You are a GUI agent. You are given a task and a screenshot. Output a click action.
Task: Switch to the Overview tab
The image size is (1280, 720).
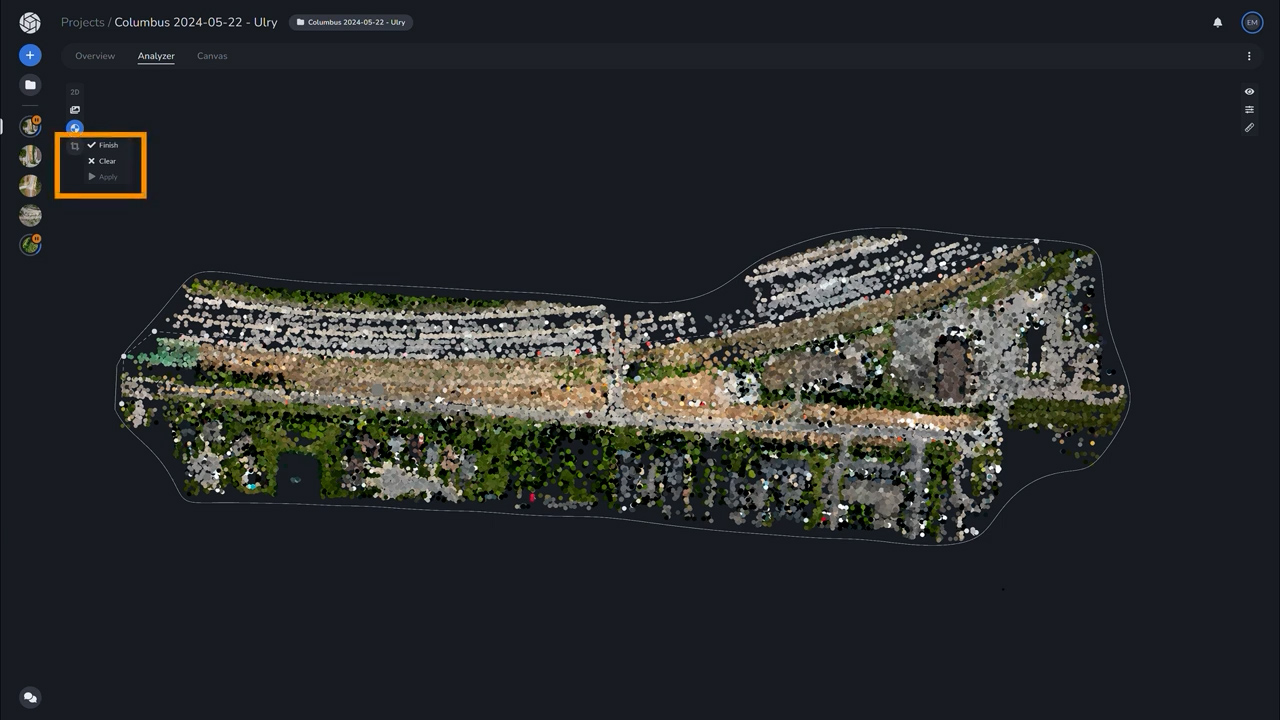pyautogui.click(x=95, y=56)
